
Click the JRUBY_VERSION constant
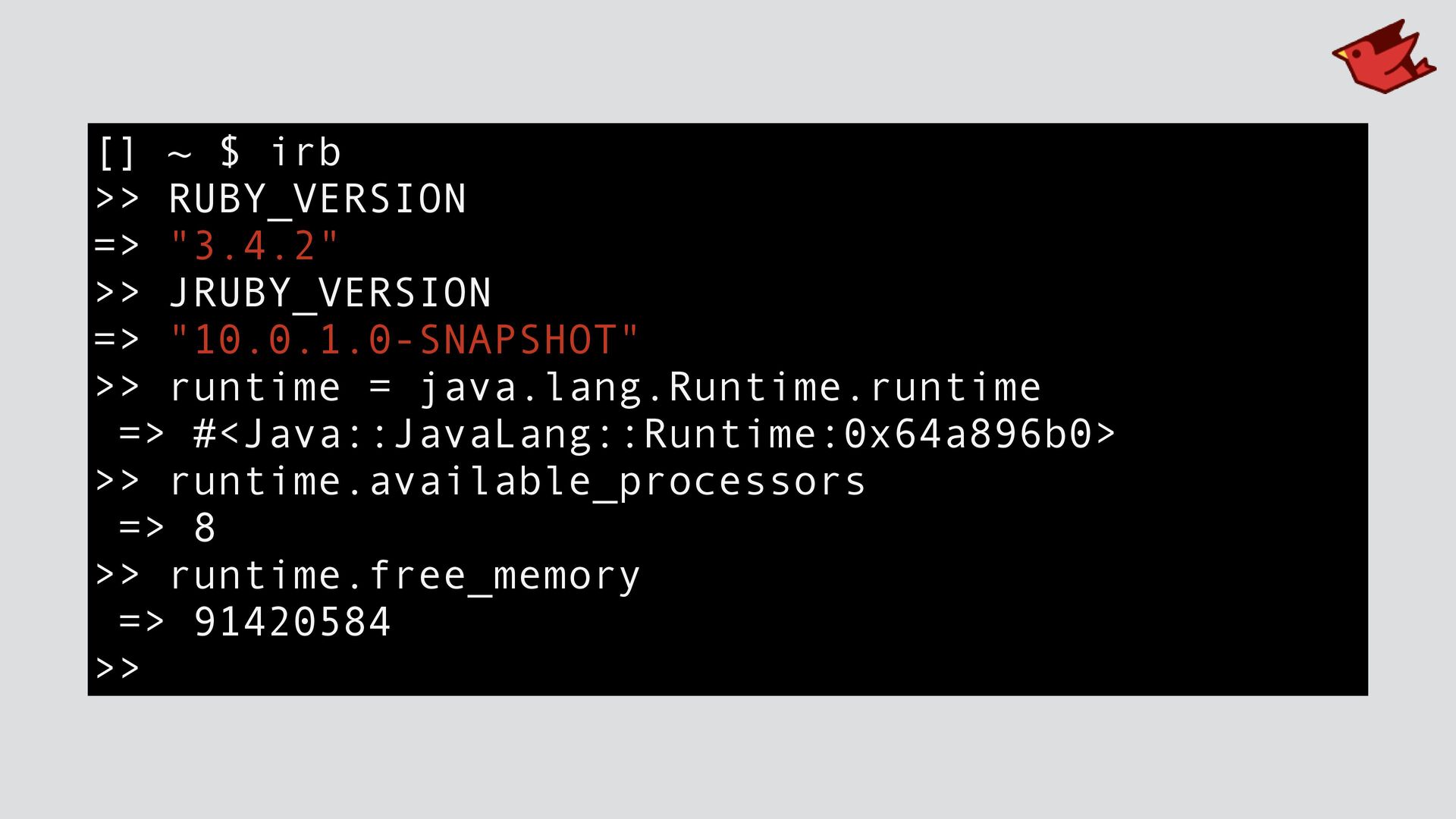pyautogui.click(x=330, y=293)
